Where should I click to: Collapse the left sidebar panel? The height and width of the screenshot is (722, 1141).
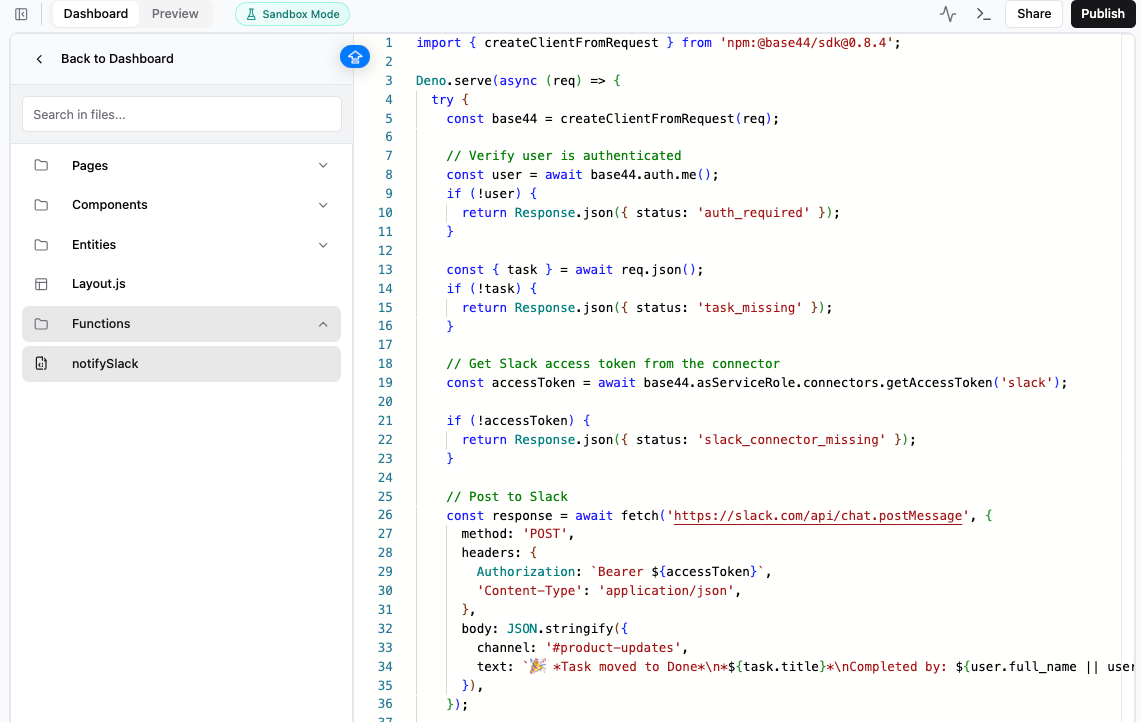click(x=22, y=13)
